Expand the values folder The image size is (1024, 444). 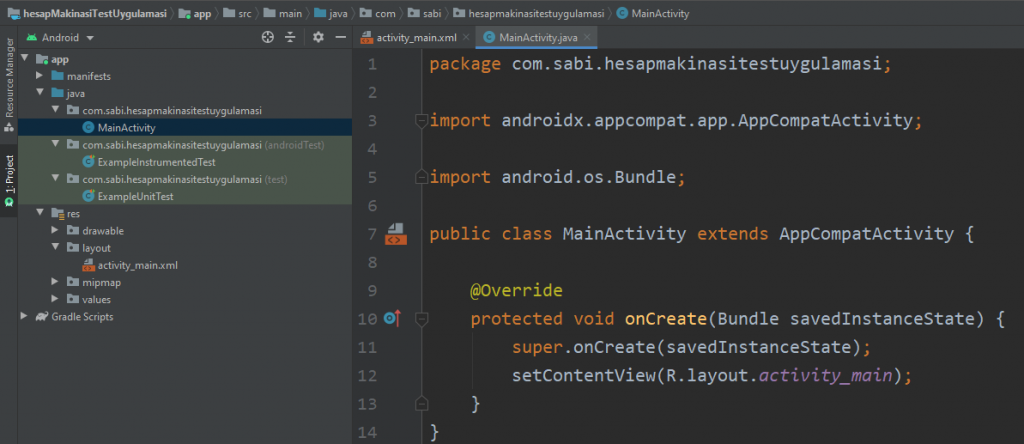[56, 300]
